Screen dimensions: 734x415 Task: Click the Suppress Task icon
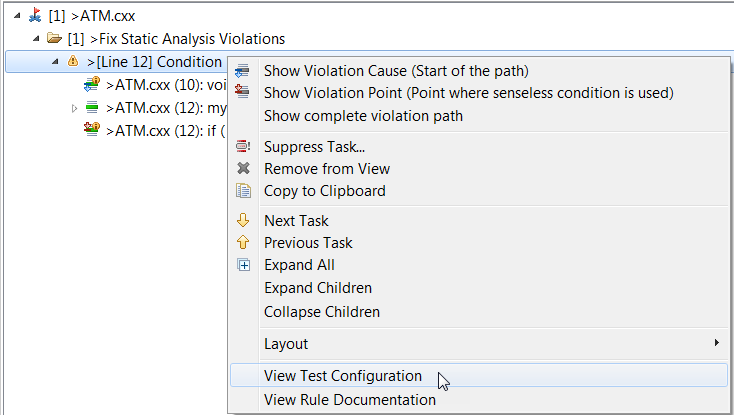coord(243,146)
